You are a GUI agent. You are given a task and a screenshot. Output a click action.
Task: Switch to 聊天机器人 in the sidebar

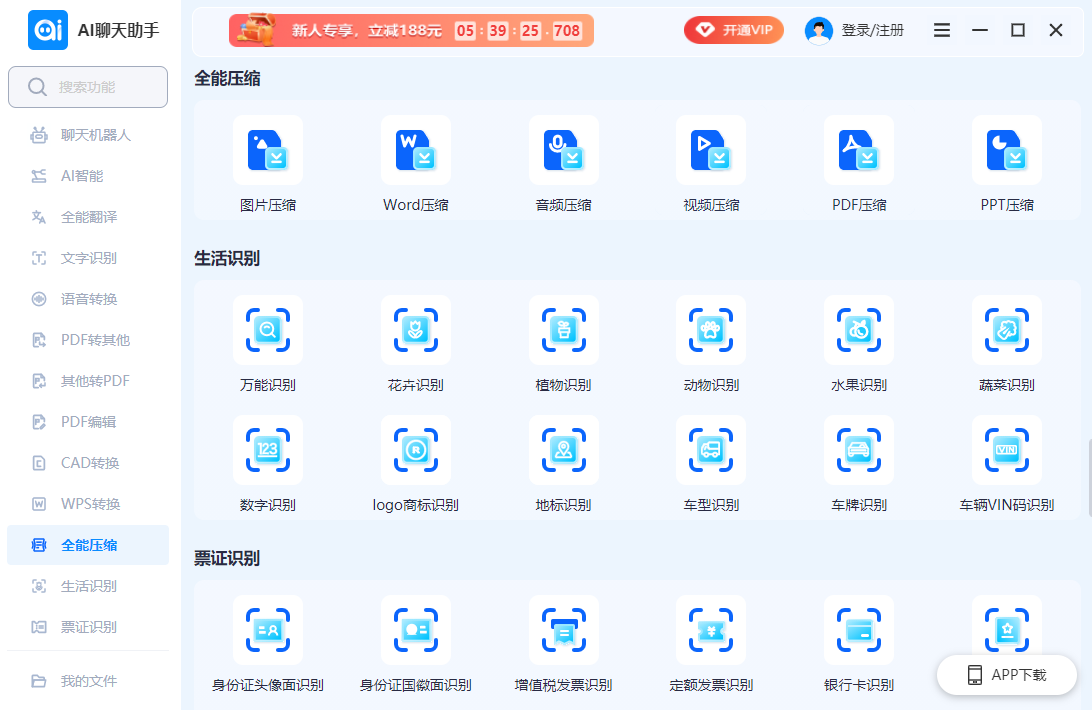[95, 135]
